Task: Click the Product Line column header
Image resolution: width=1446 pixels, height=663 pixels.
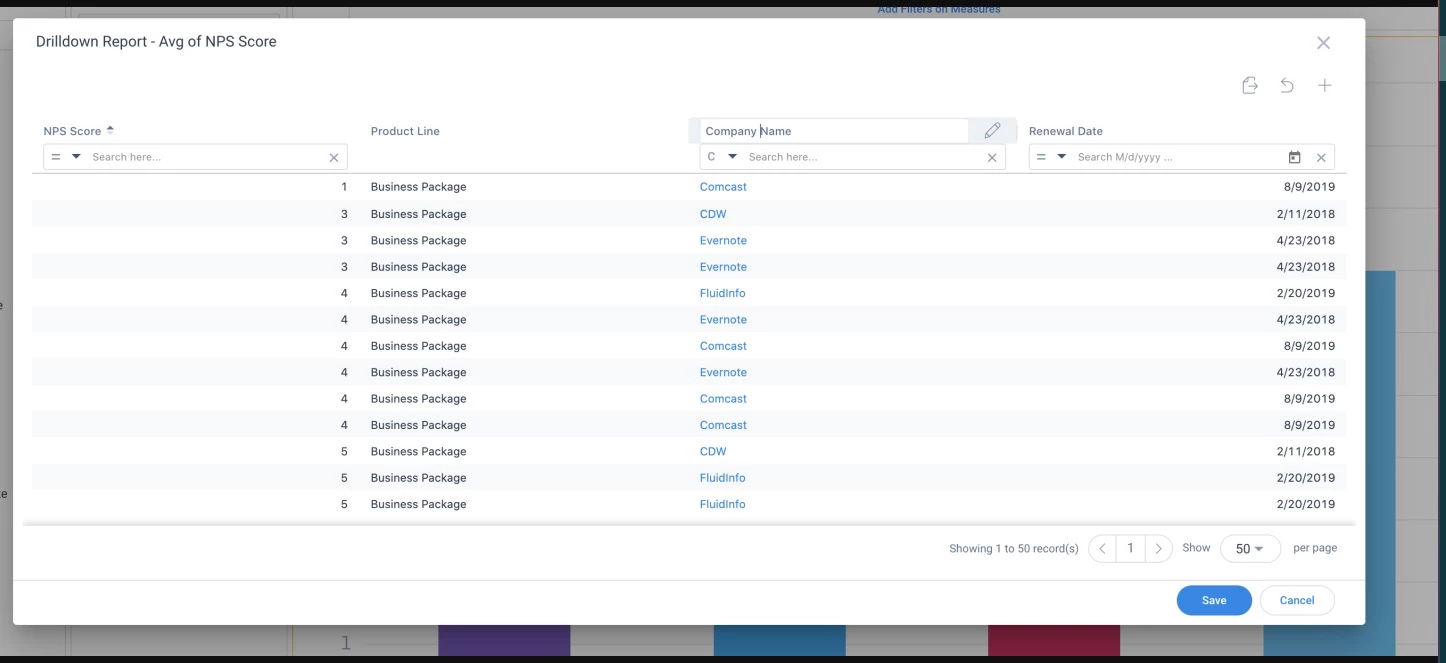Action: (x=405, y=131)
